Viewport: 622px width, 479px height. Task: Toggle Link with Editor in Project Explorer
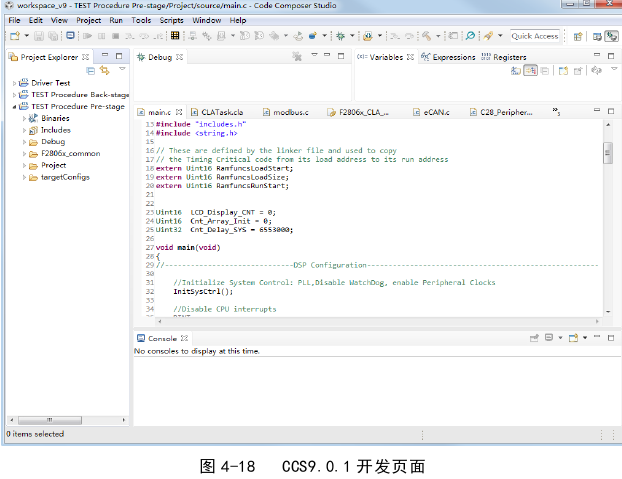104,71
